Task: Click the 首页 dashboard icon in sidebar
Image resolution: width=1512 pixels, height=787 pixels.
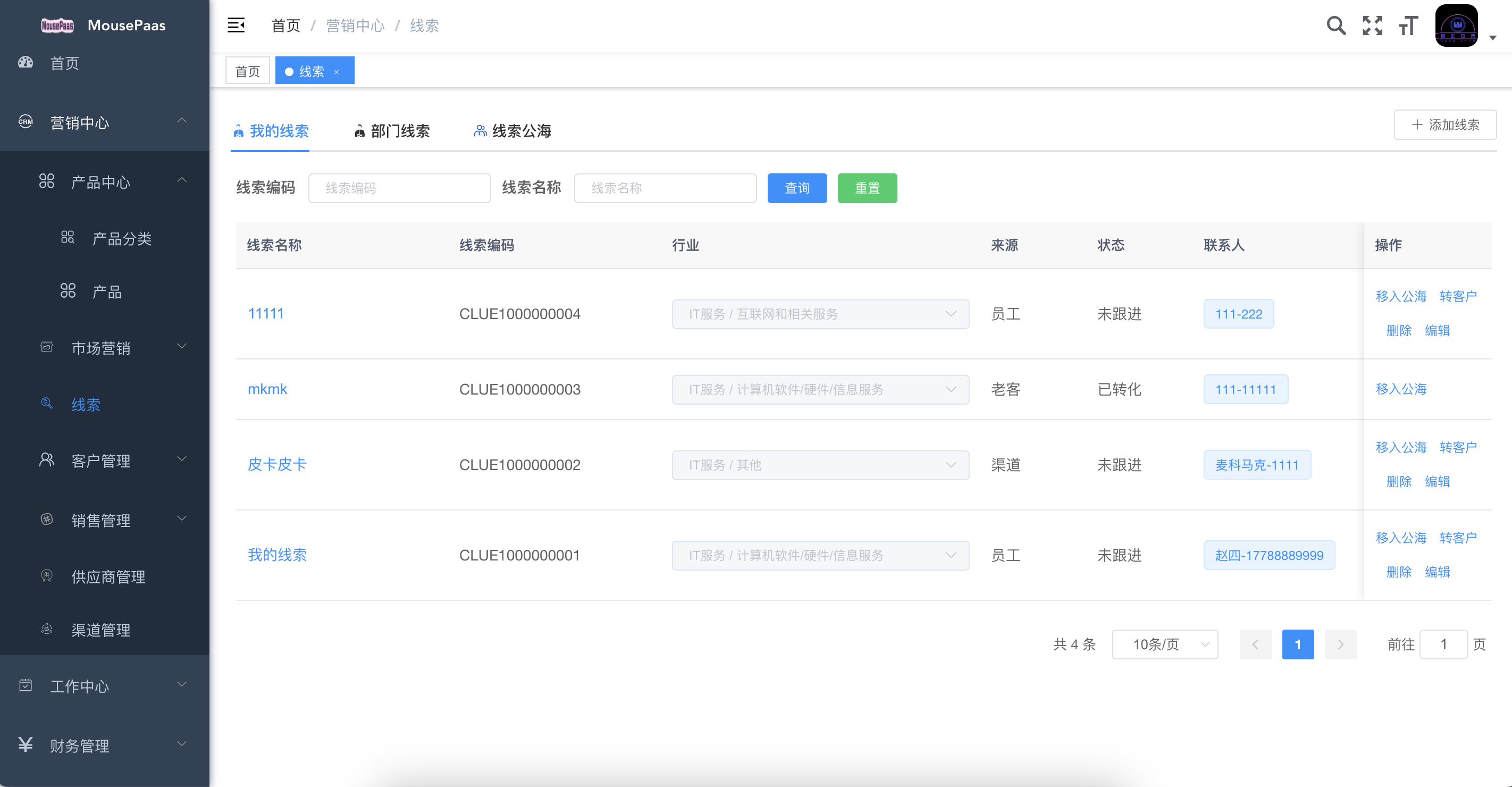Action: pos(25,62)
